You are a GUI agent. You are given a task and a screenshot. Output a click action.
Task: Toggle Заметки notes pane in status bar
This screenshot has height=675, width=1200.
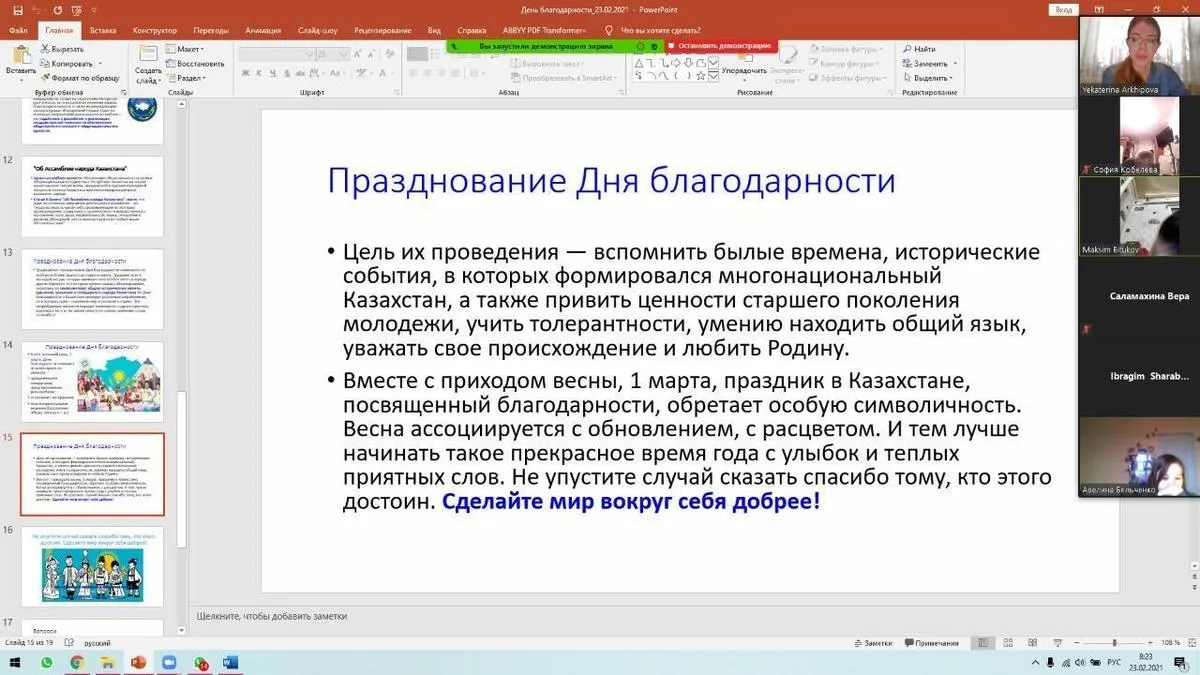(873, 643)
